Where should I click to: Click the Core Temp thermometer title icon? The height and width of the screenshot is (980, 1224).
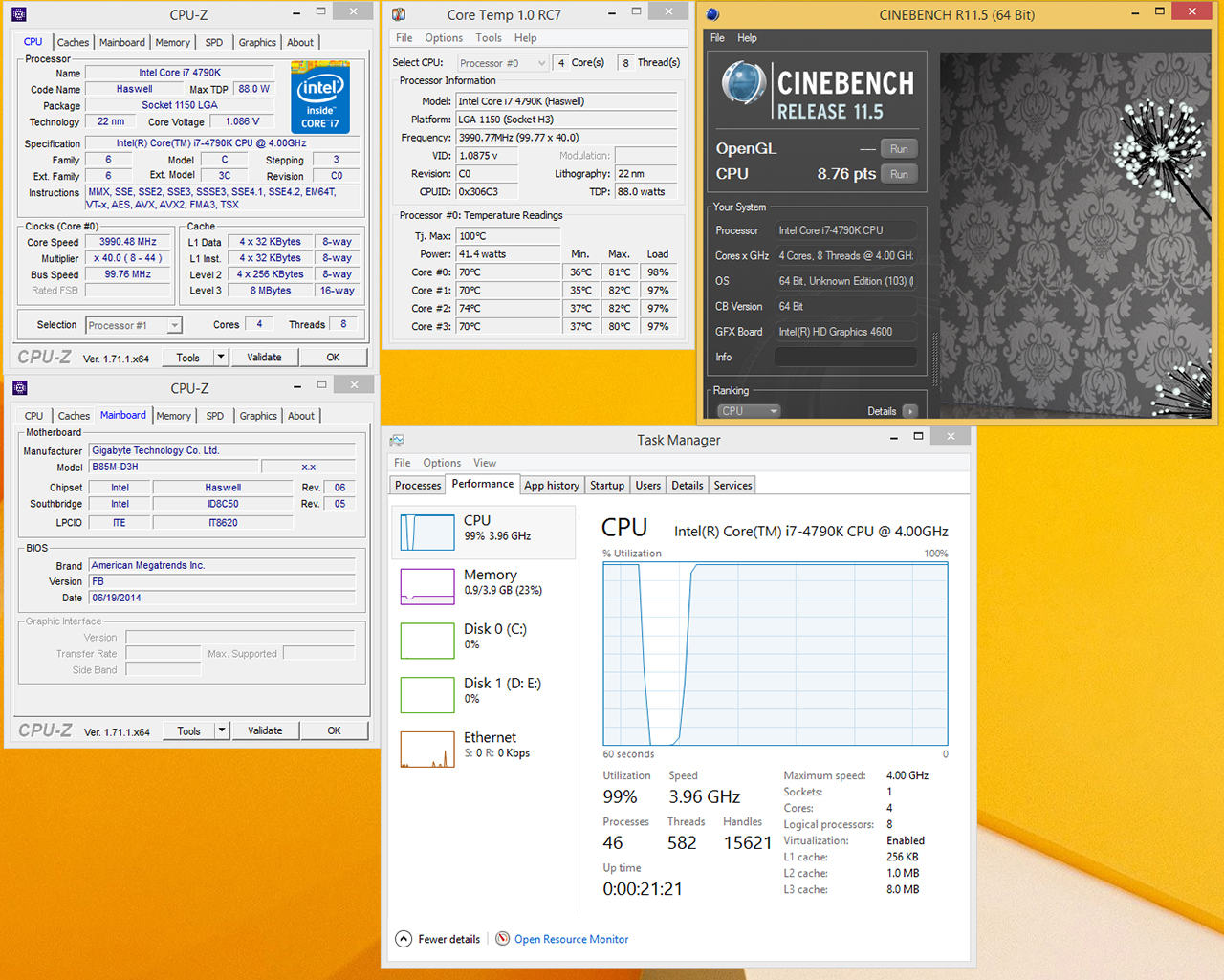tap(399, 14)
